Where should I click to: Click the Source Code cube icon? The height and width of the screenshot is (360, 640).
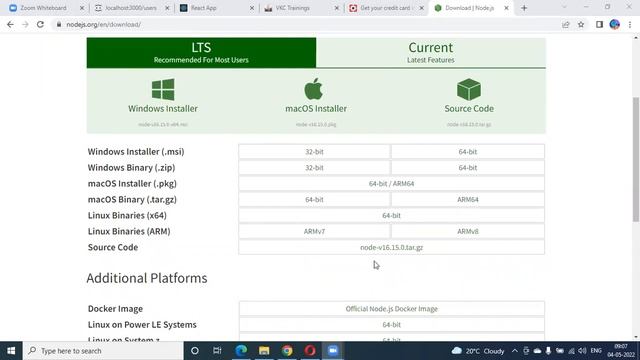point(469,89)
